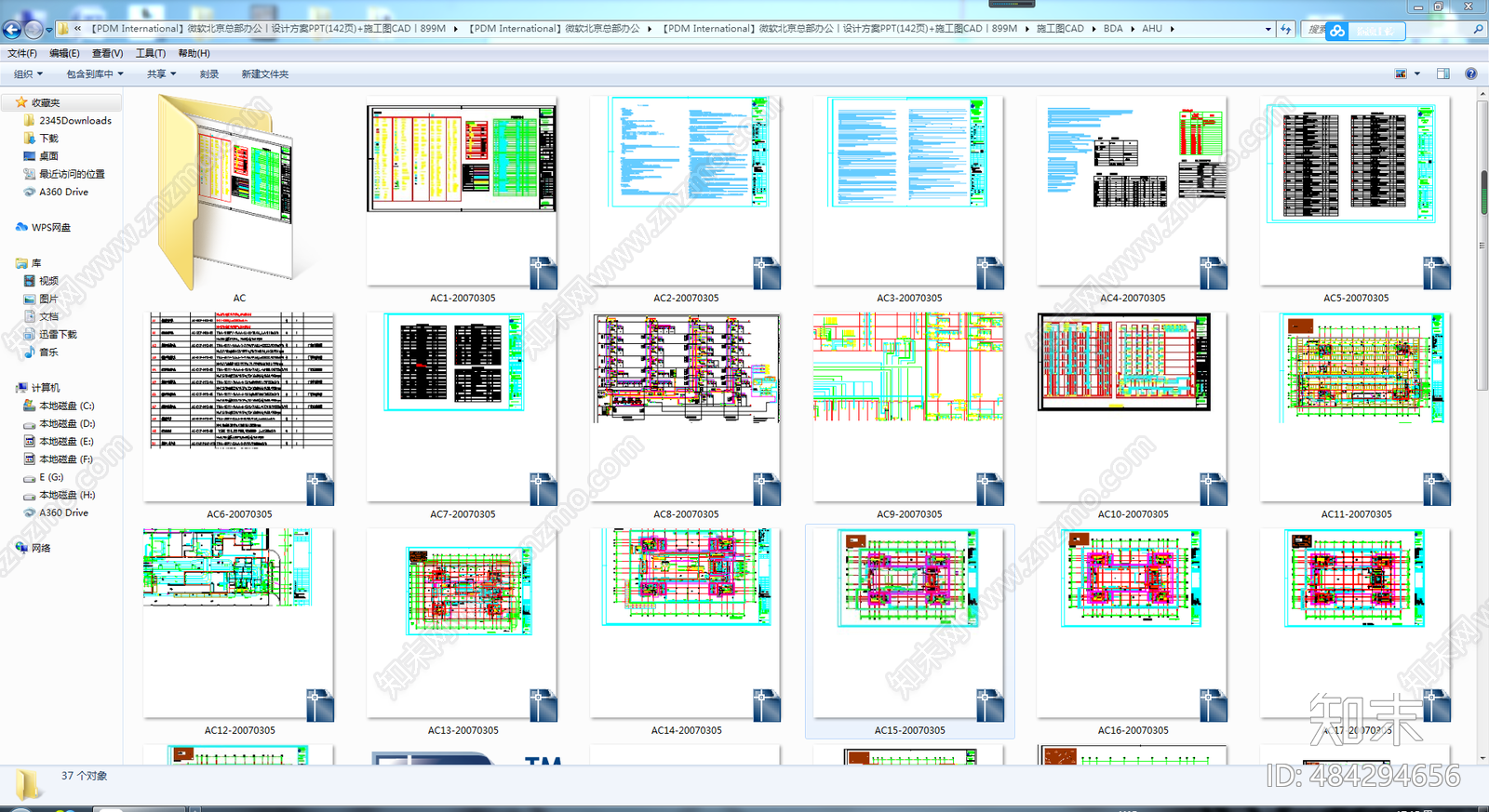Open the 工具(T) menu
Viewport: 1489px width, 812px height.
click(151, 53)
